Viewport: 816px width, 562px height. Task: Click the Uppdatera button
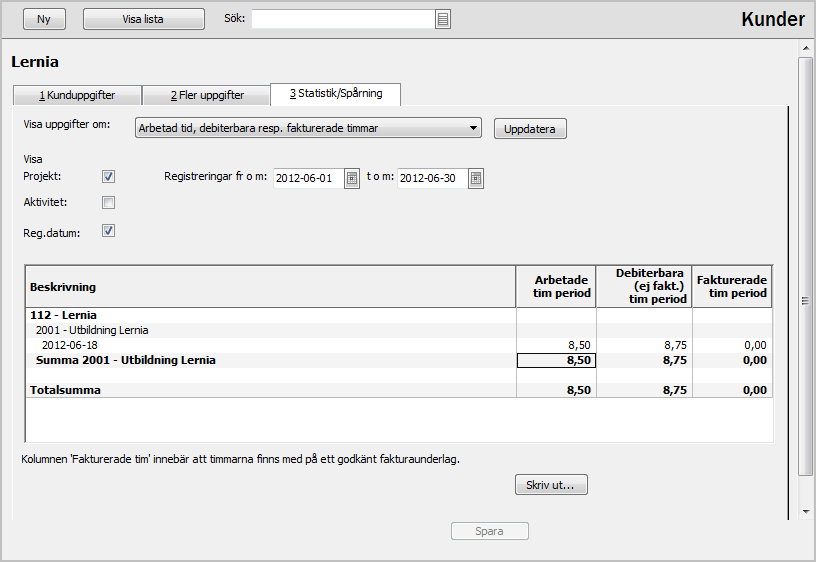coord(530,129)
